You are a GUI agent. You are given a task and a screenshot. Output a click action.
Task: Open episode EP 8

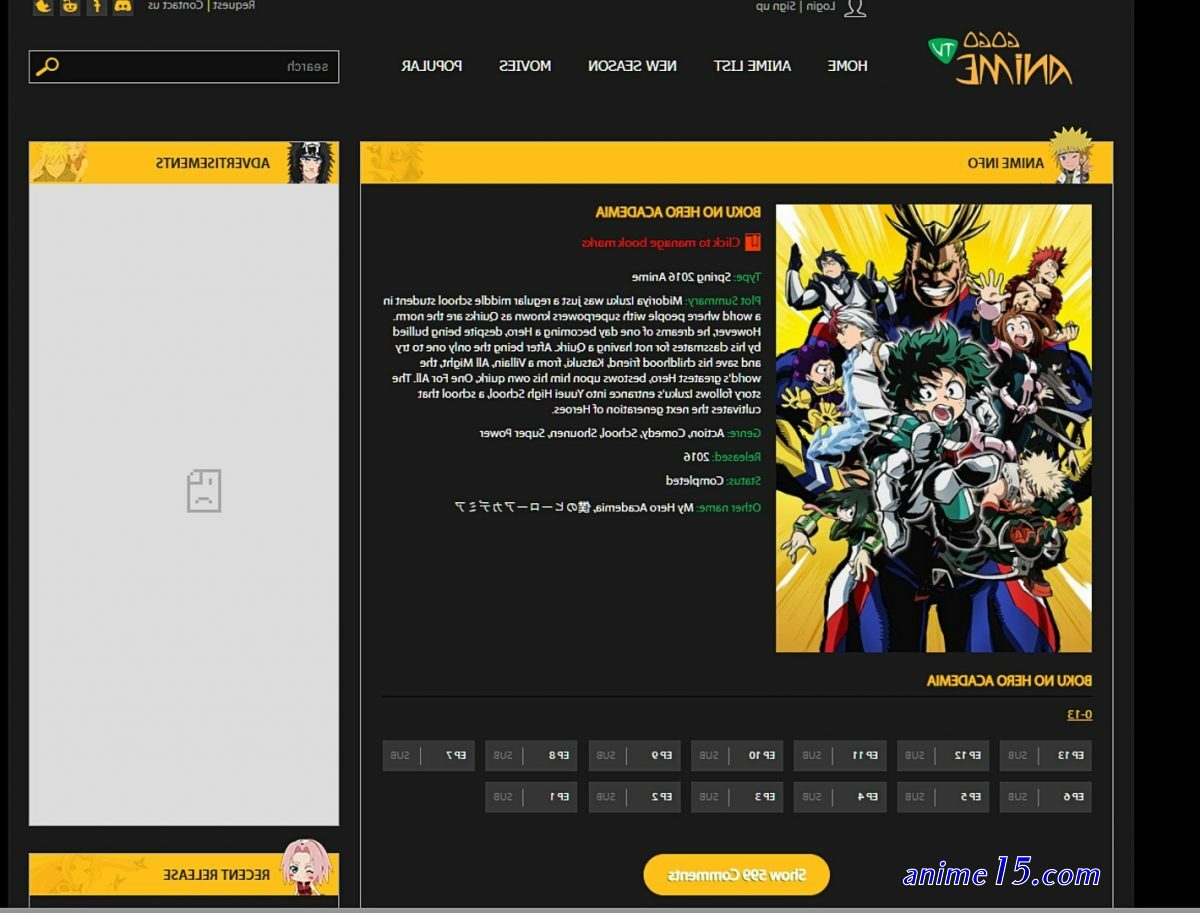(x=531, y=755)
